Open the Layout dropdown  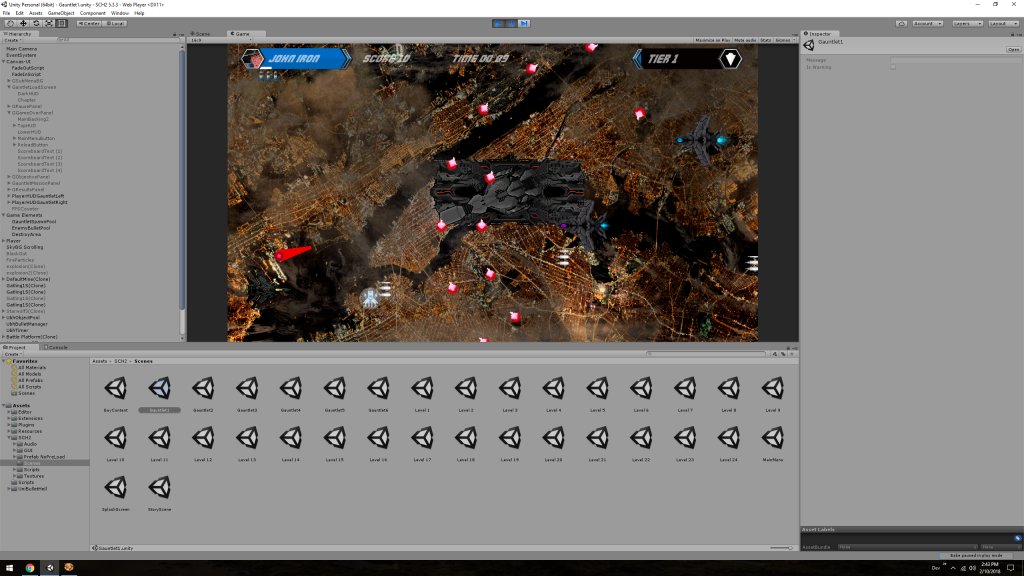click(x=1003, y=22)
